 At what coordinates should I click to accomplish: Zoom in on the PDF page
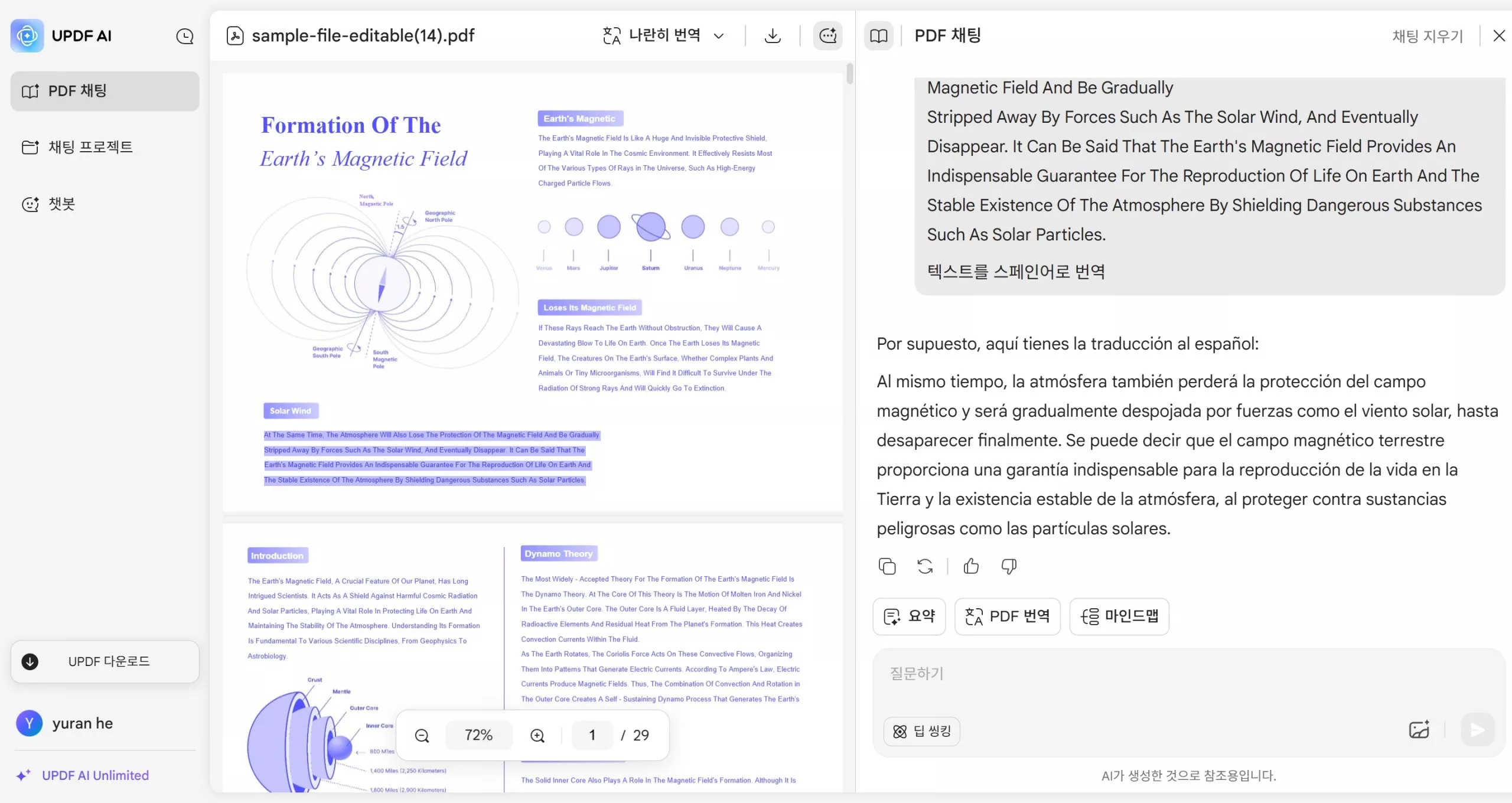[536, 735]
